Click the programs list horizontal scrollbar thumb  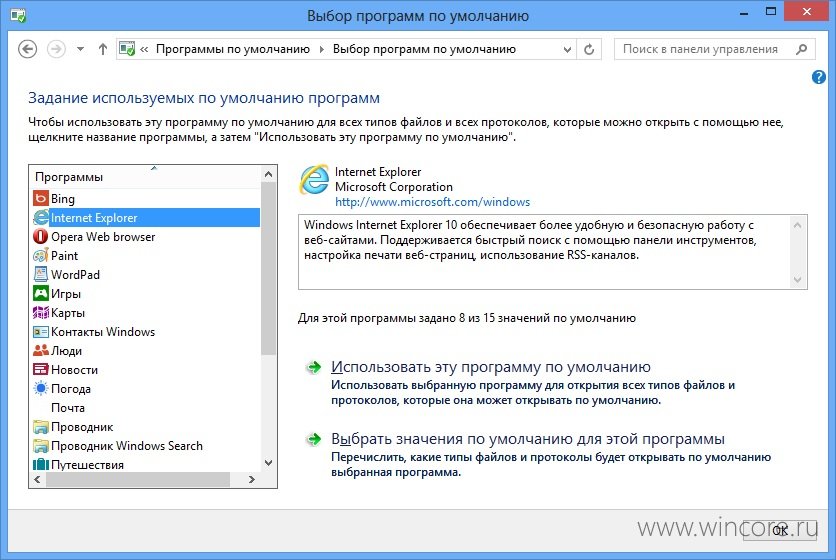click(138, 479)
